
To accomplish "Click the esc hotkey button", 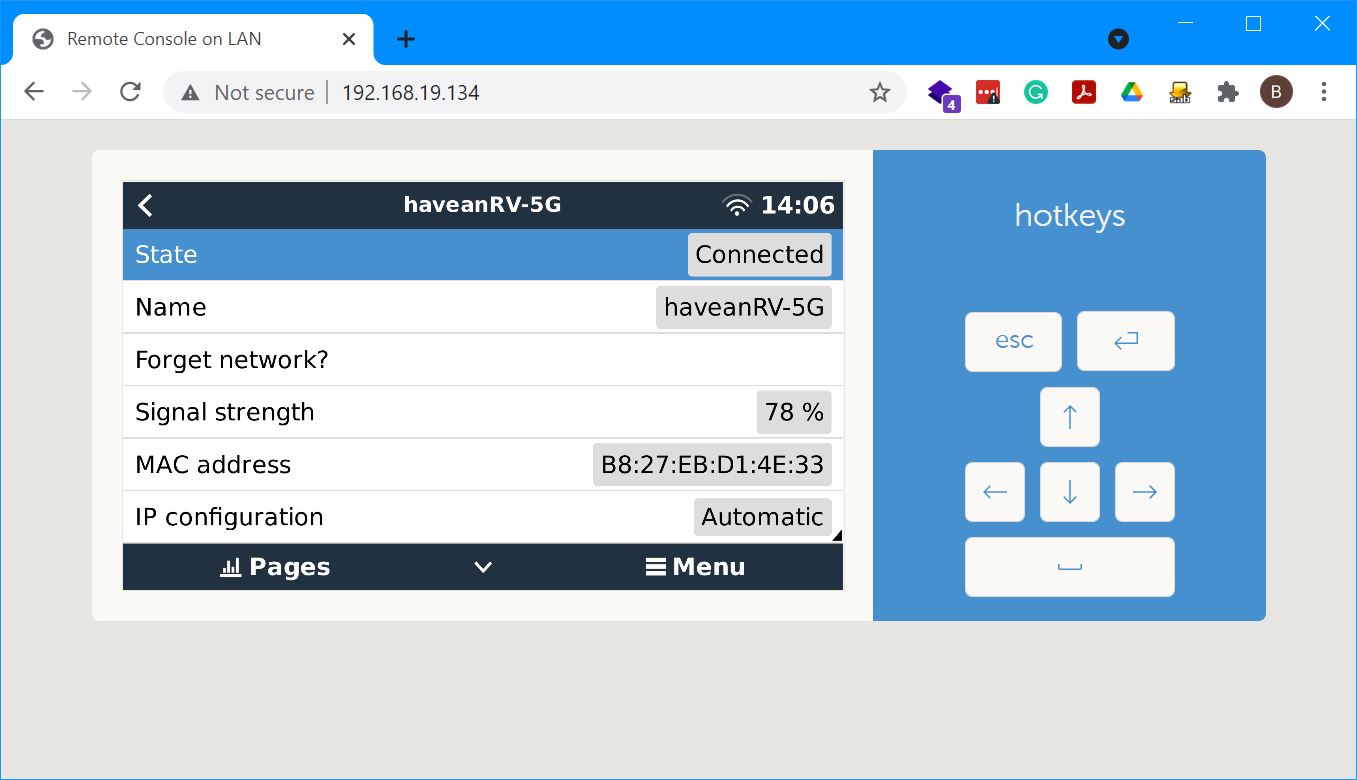I will coord(1014,341).
